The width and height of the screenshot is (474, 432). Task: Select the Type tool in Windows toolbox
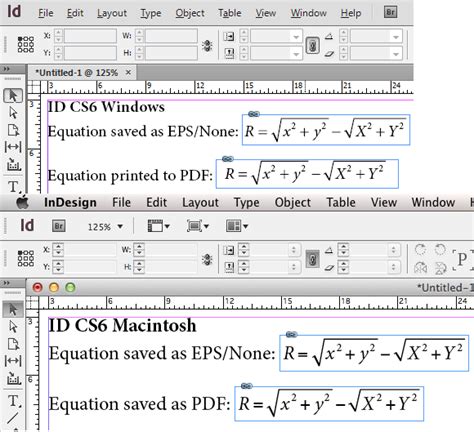pos(13,186)
